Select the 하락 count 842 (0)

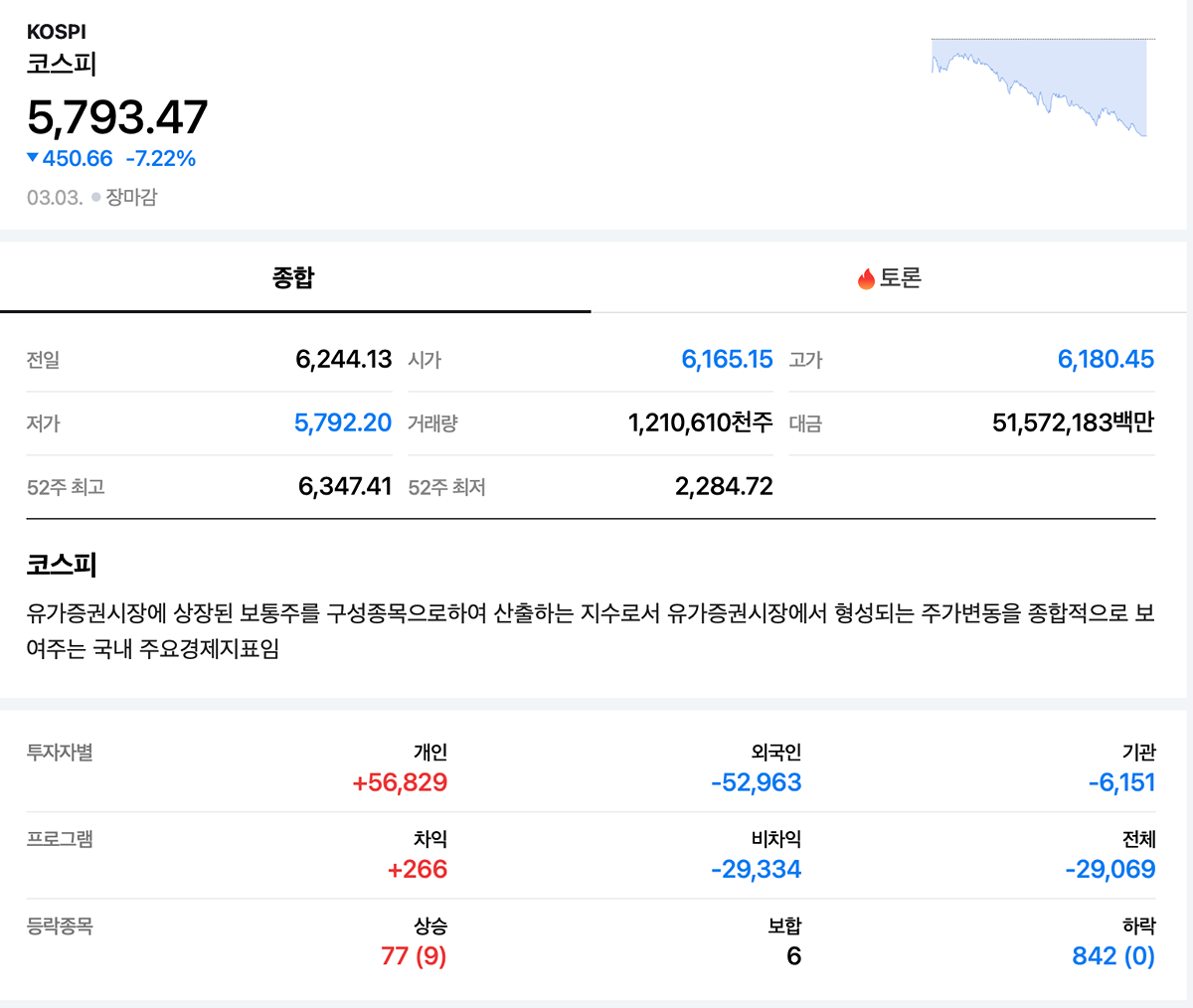1112,956
